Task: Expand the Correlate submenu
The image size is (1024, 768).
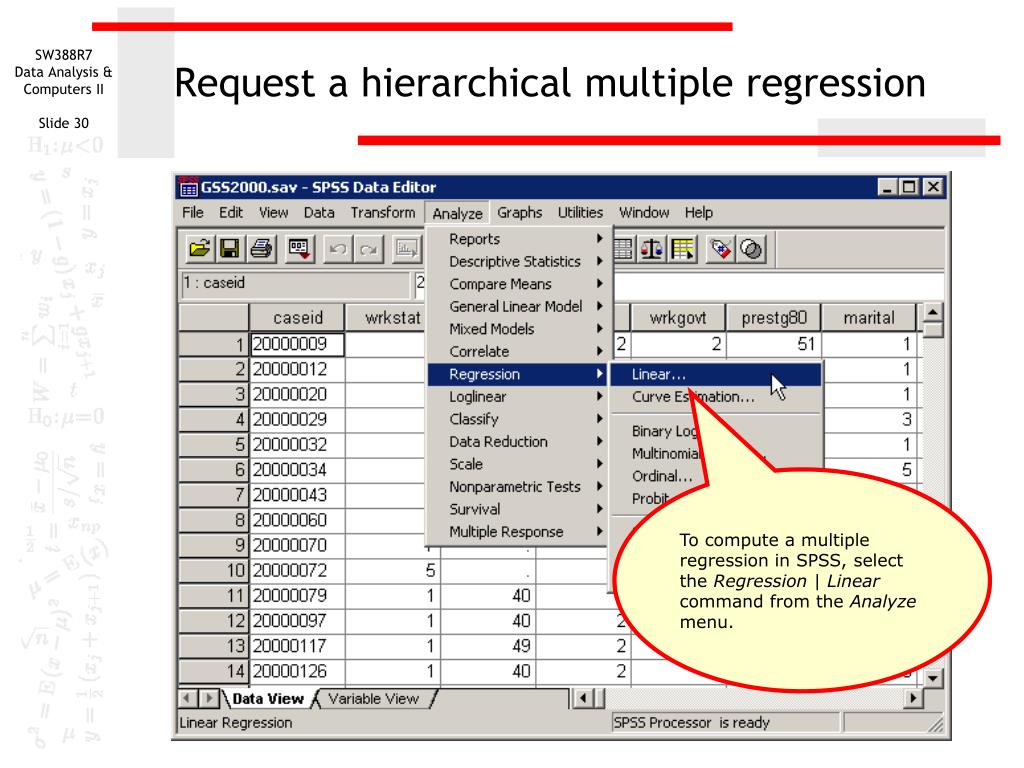Action: pyautogui.click(x=519, y=352)
